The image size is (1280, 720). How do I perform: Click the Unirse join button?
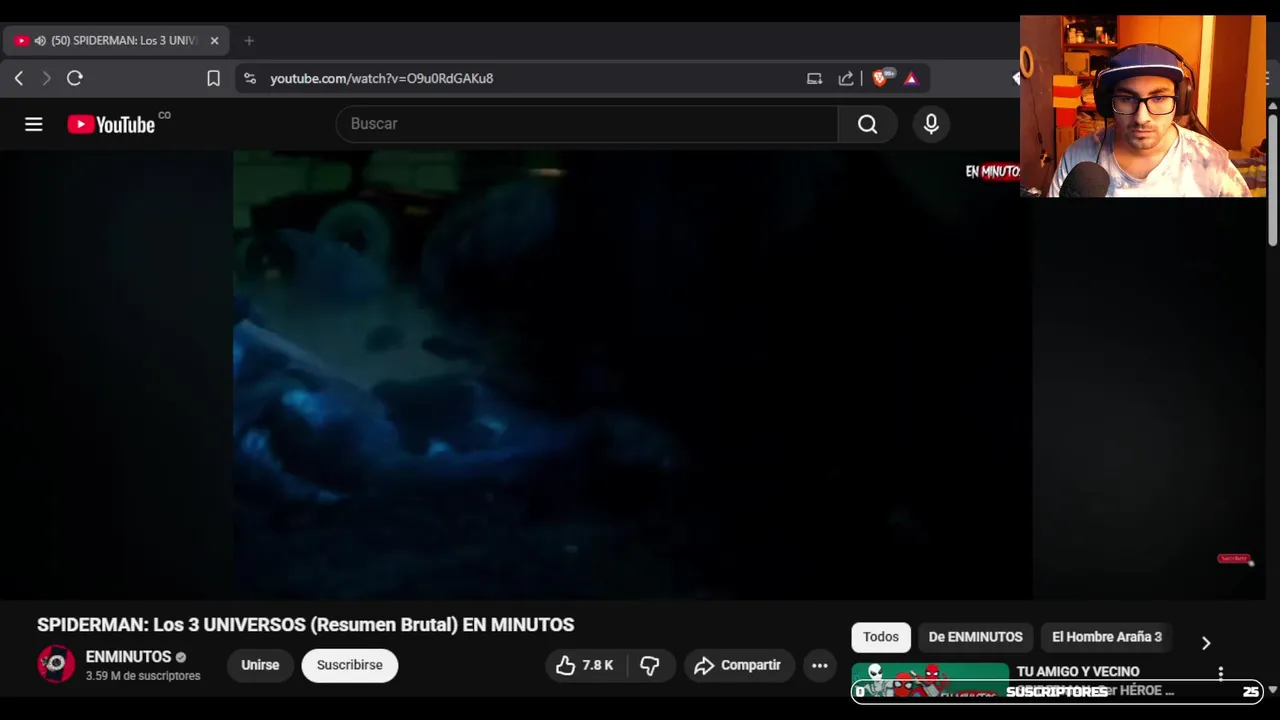coord(260,665)
